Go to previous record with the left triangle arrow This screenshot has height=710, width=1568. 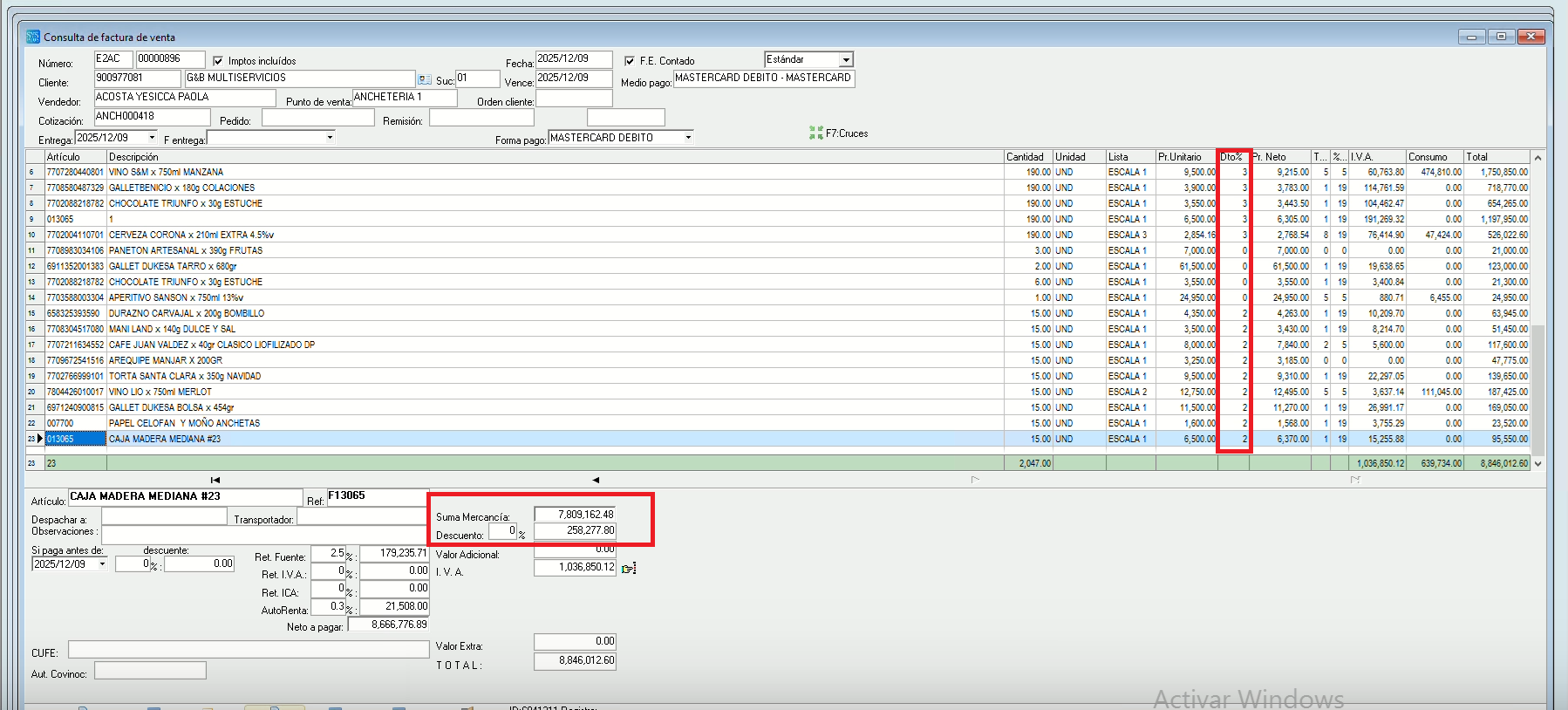pos(596,480)
